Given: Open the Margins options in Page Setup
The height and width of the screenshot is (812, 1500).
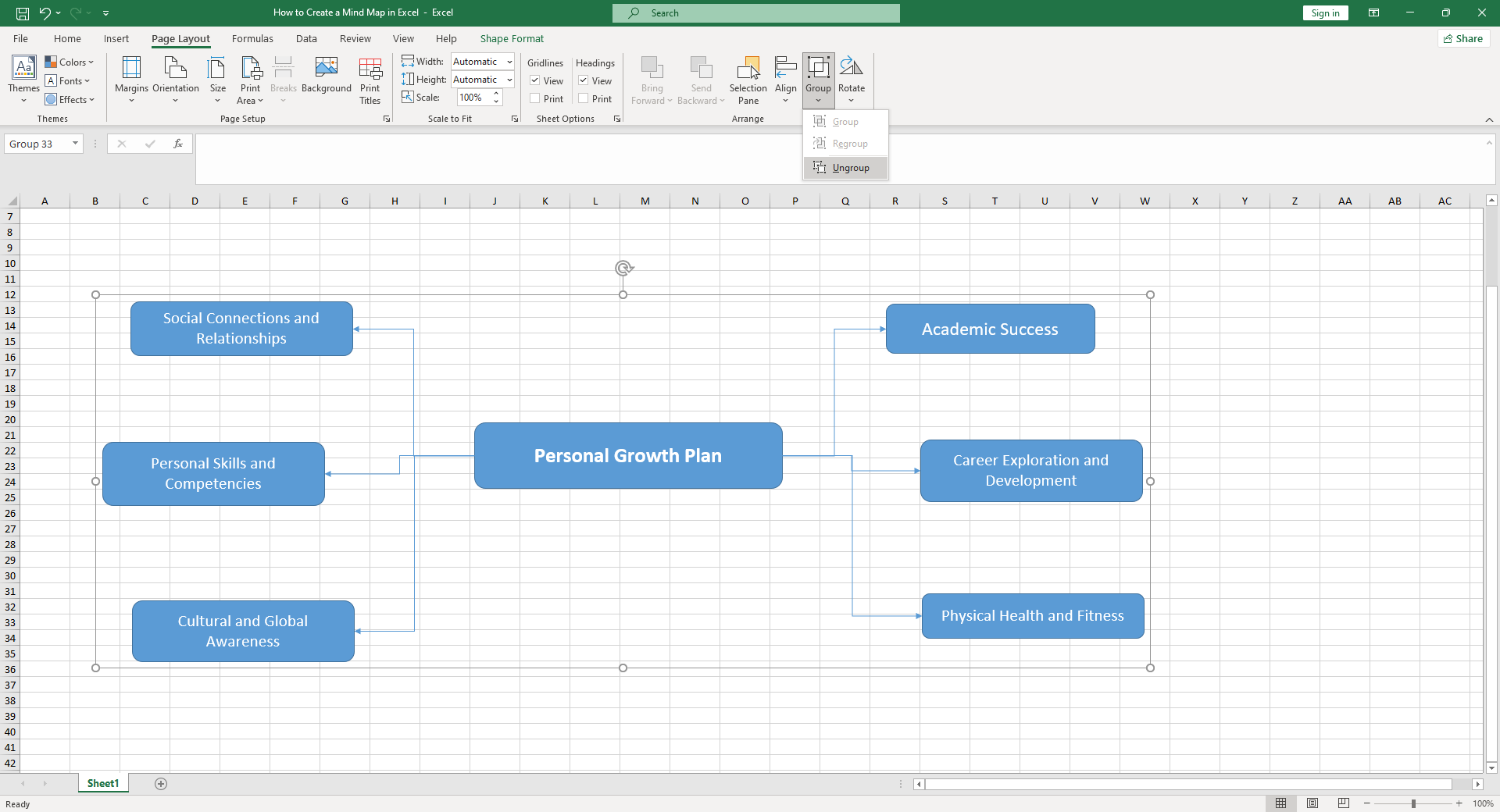Looking at the screenshot, I should (130, 80).
